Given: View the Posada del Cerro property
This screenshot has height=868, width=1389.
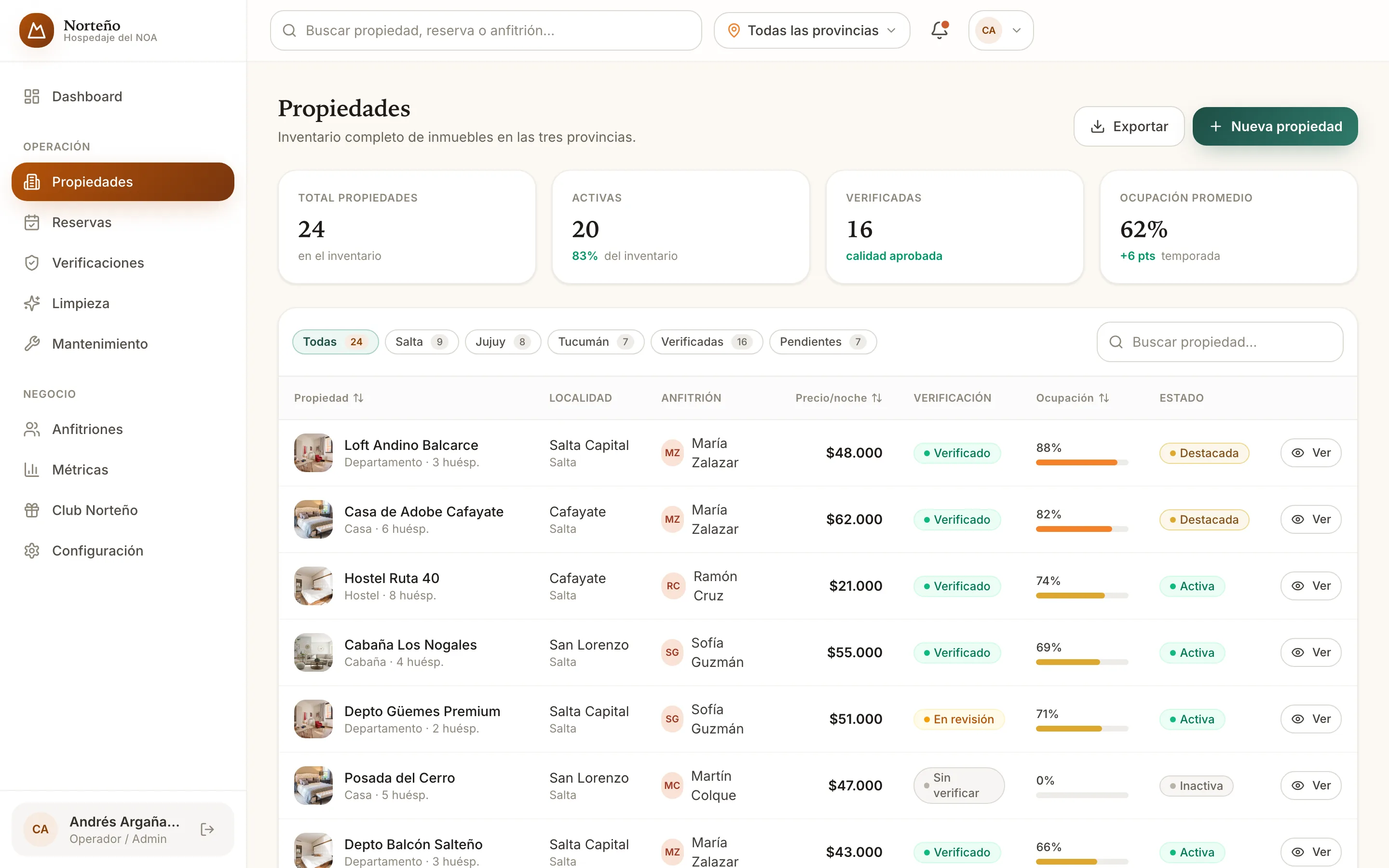Looking at the screenshot, I should click(1310, 786).
